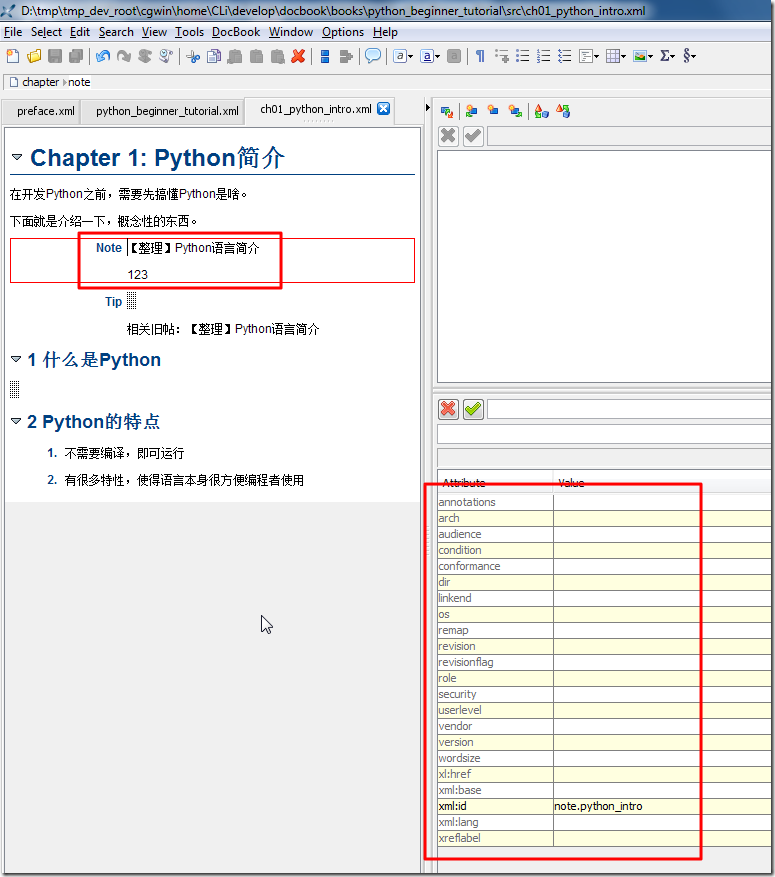
Task: Open the Edit menu
Action: [79, 32]
